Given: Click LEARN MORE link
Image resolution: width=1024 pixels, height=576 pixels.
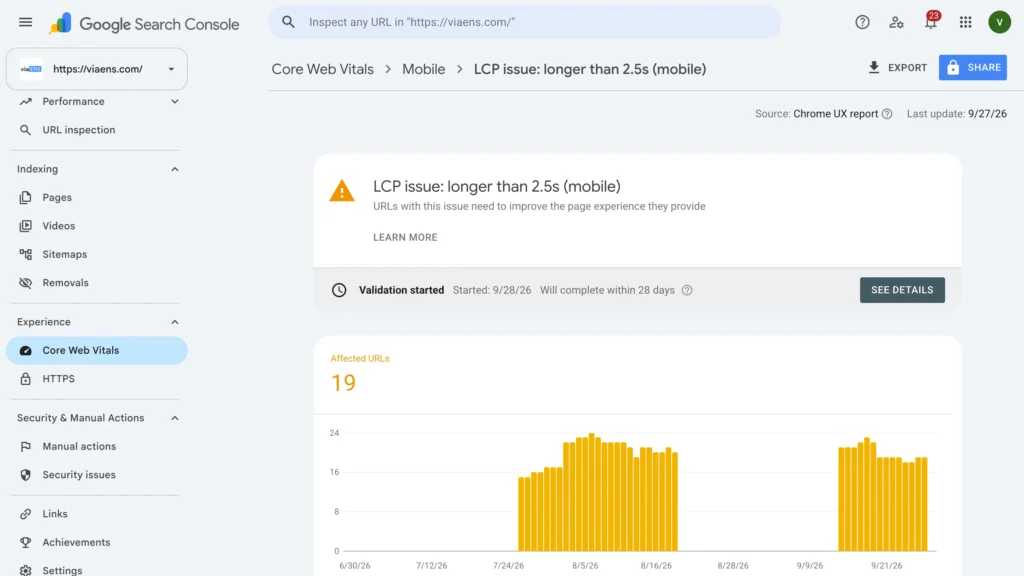Looking at the screenshot, I should click(x=405, y=237).
